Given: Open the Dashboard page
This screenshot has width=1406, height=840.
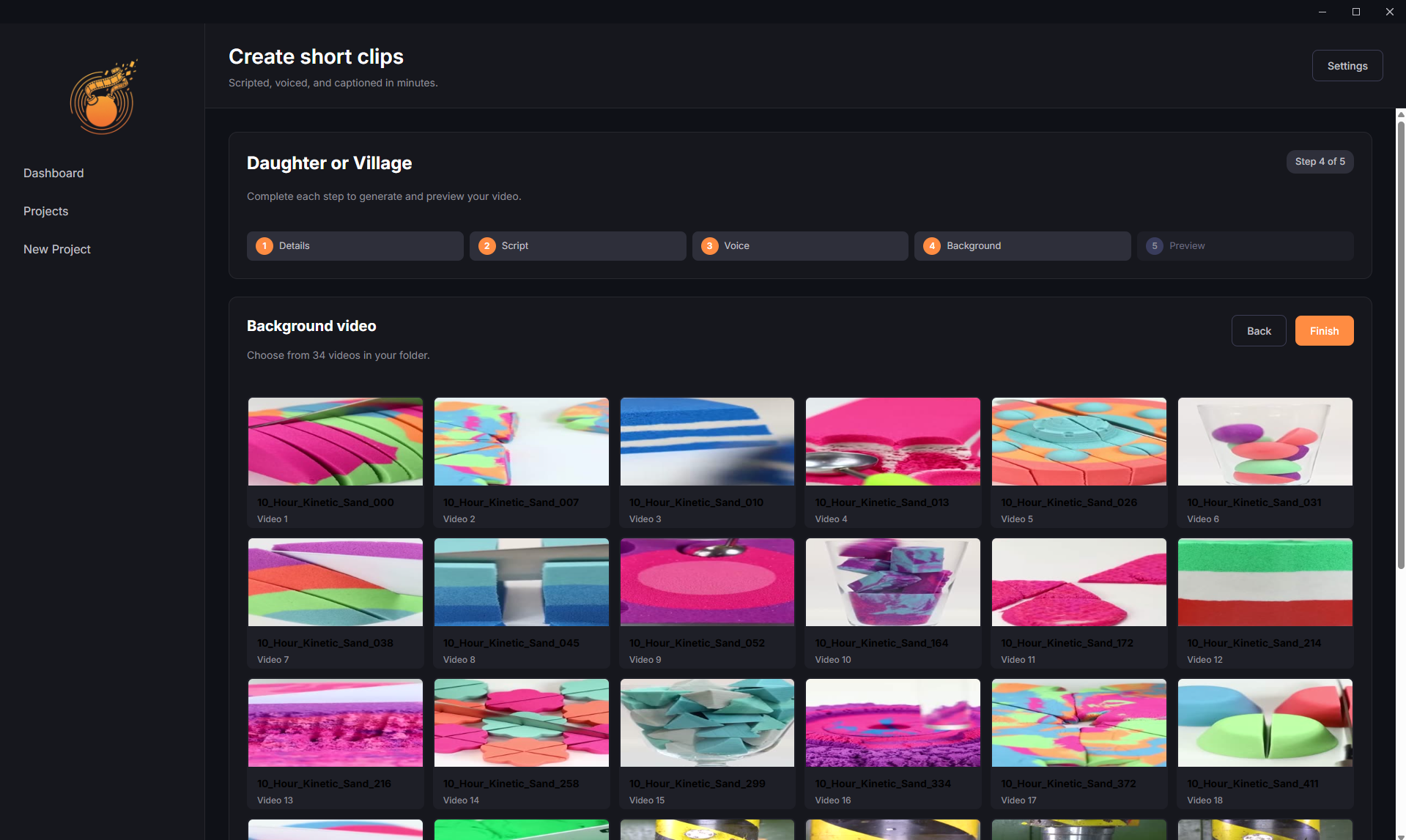Looking at the screenshot, I should [53, 173].
